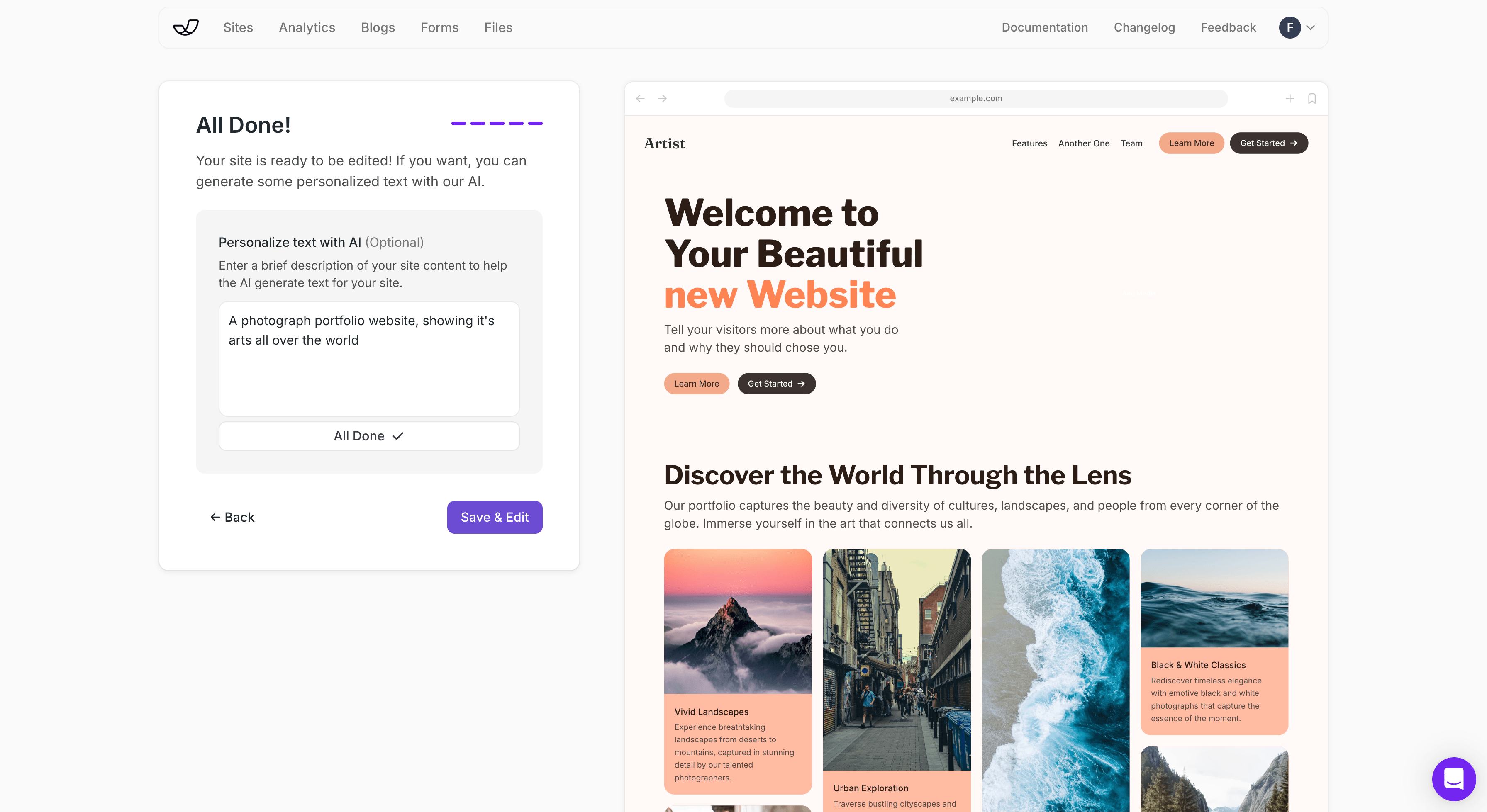Click the purple step progress indicator

tap(497, 124)
